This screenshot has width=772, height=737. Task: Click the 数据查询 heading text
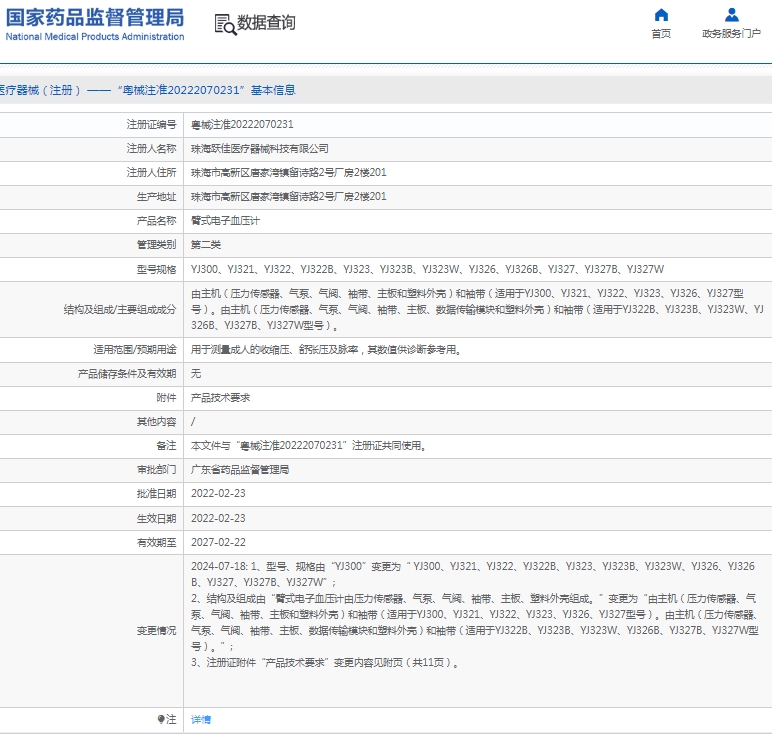(266, 23)
